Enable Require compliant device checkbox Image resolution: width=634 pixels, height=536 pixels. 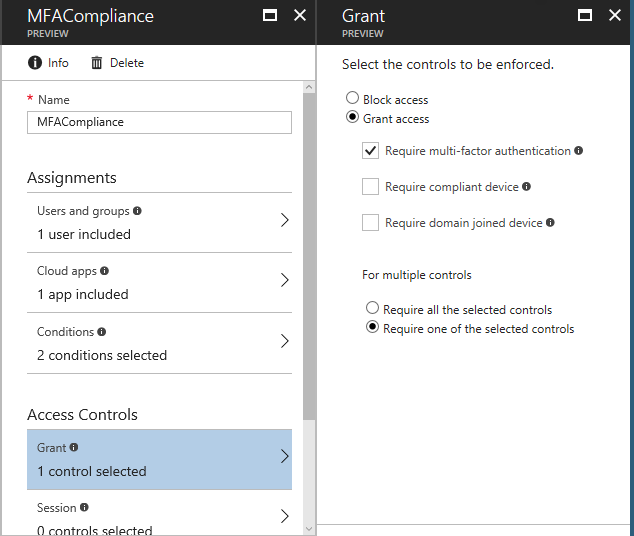point(370,187)
